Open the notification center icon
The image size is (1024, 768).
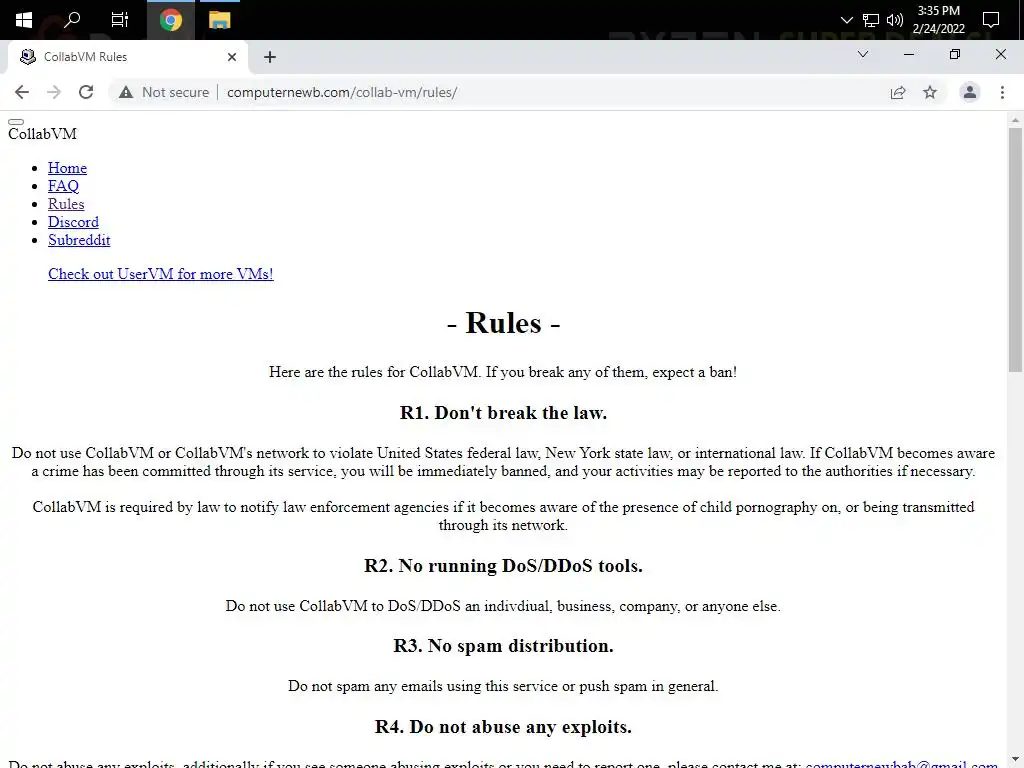pos(991,20)
